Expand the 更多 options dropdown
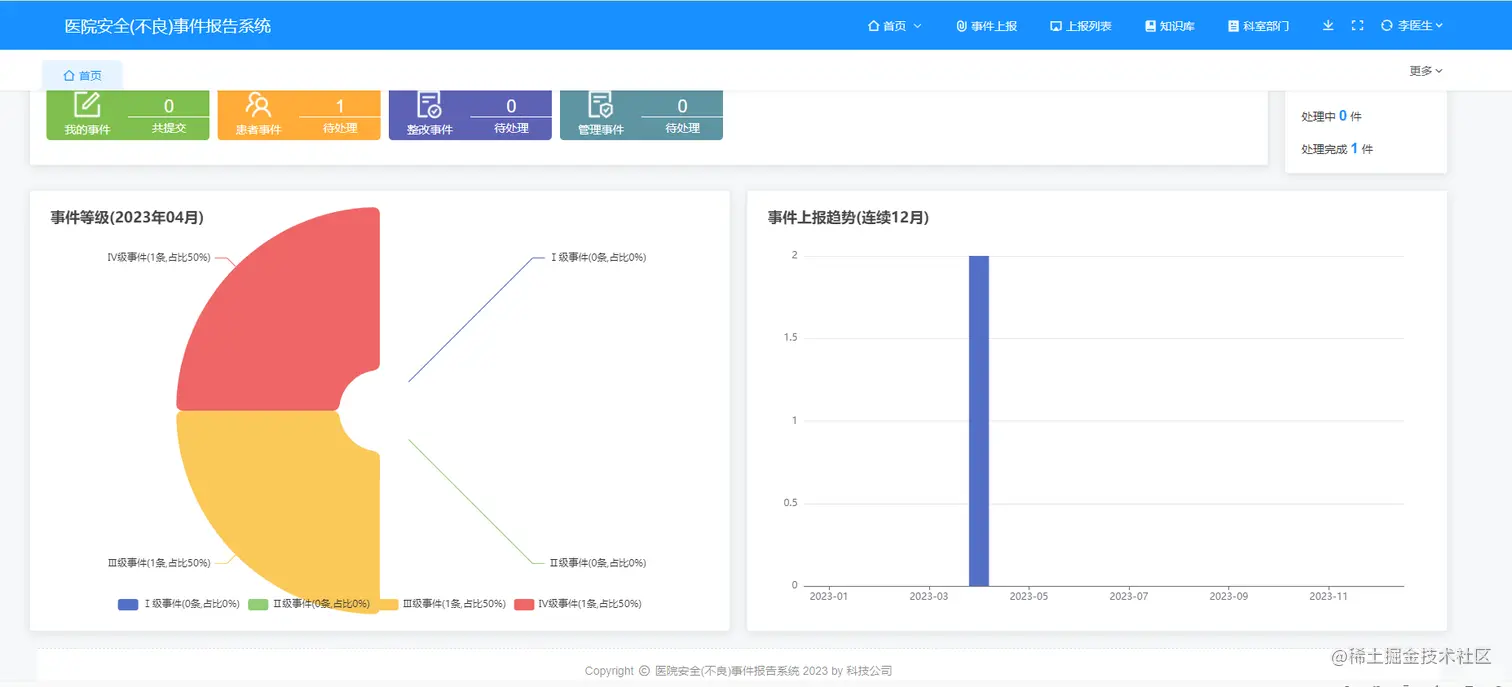The image size is (1512, 687). 1423,70
